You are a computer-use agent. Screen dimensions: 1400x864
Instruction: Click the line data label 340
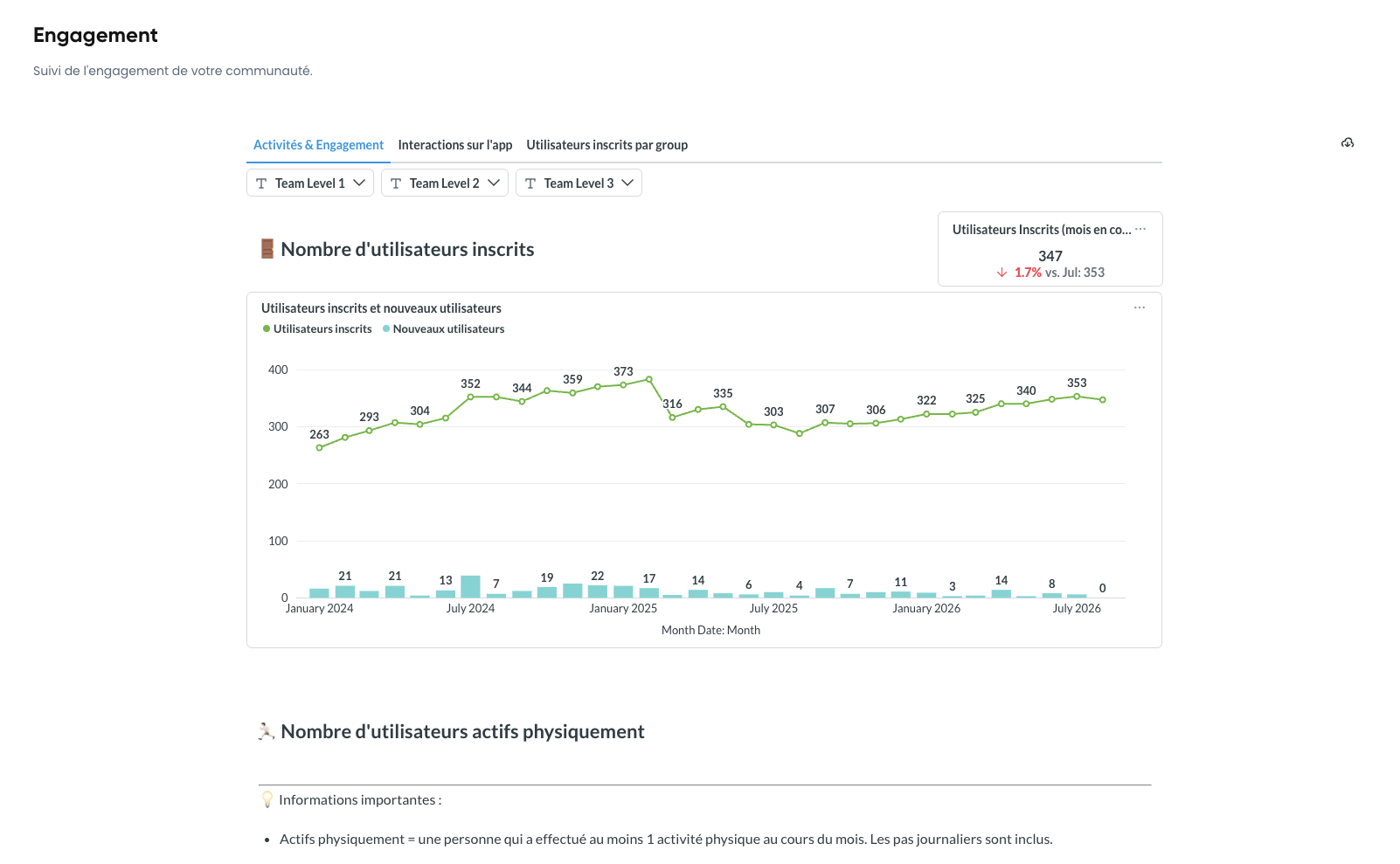(1026, 391)
